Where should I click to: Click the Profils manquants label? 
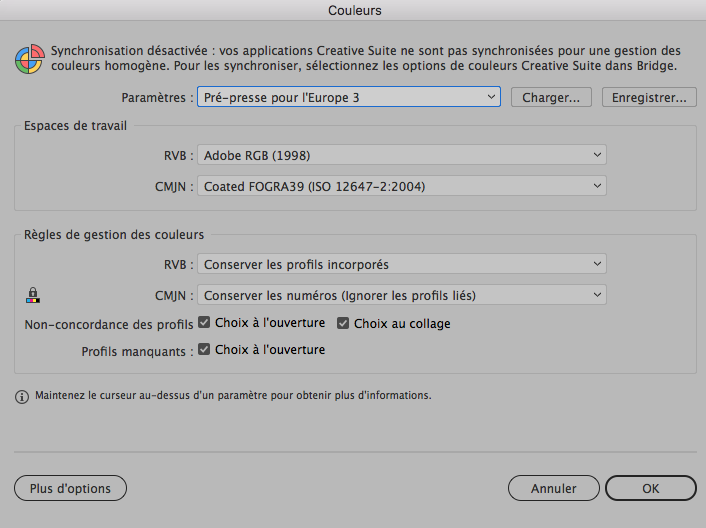click(137, 351)
